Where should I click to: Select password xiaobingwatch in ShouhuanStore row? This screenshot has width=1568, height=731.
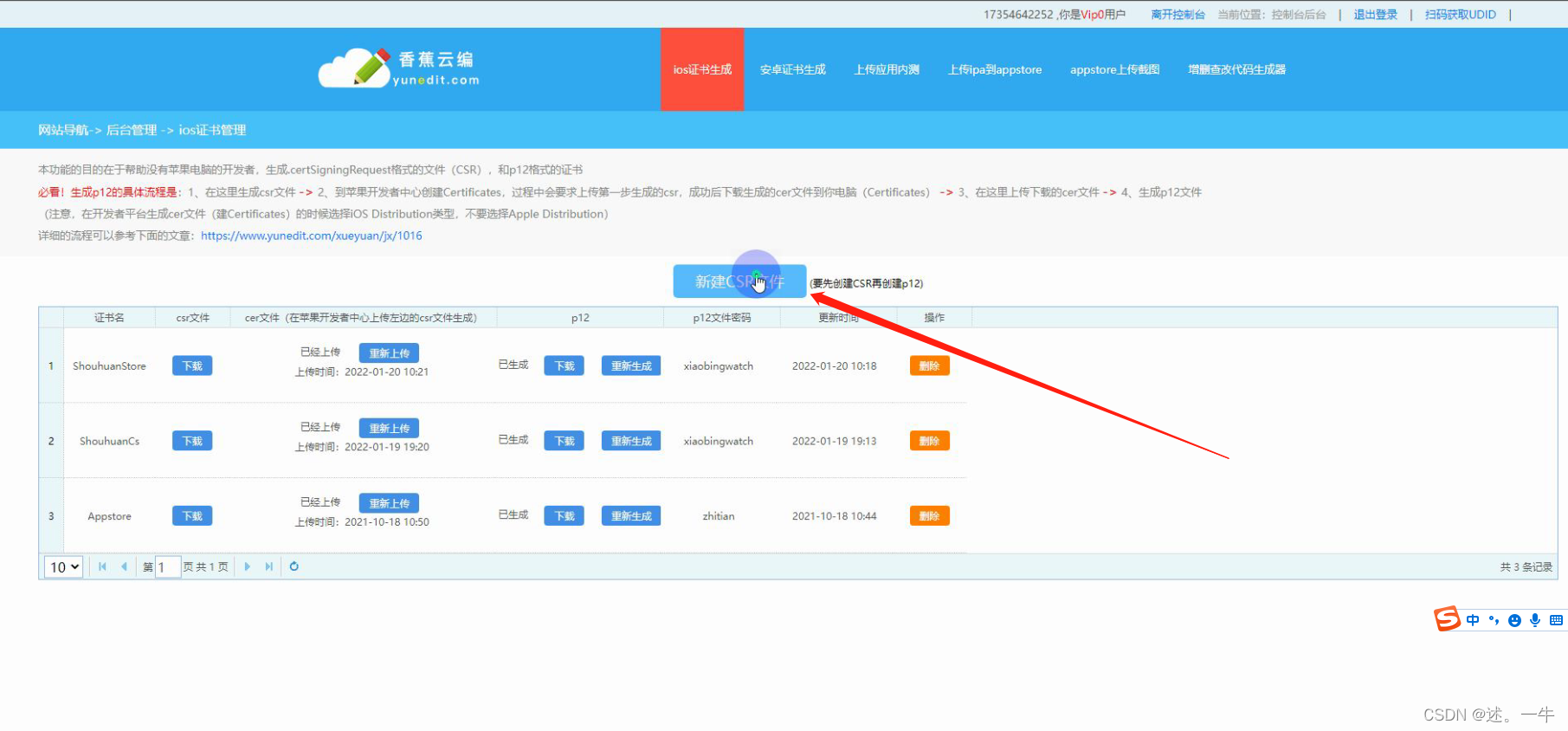[719, 366]
